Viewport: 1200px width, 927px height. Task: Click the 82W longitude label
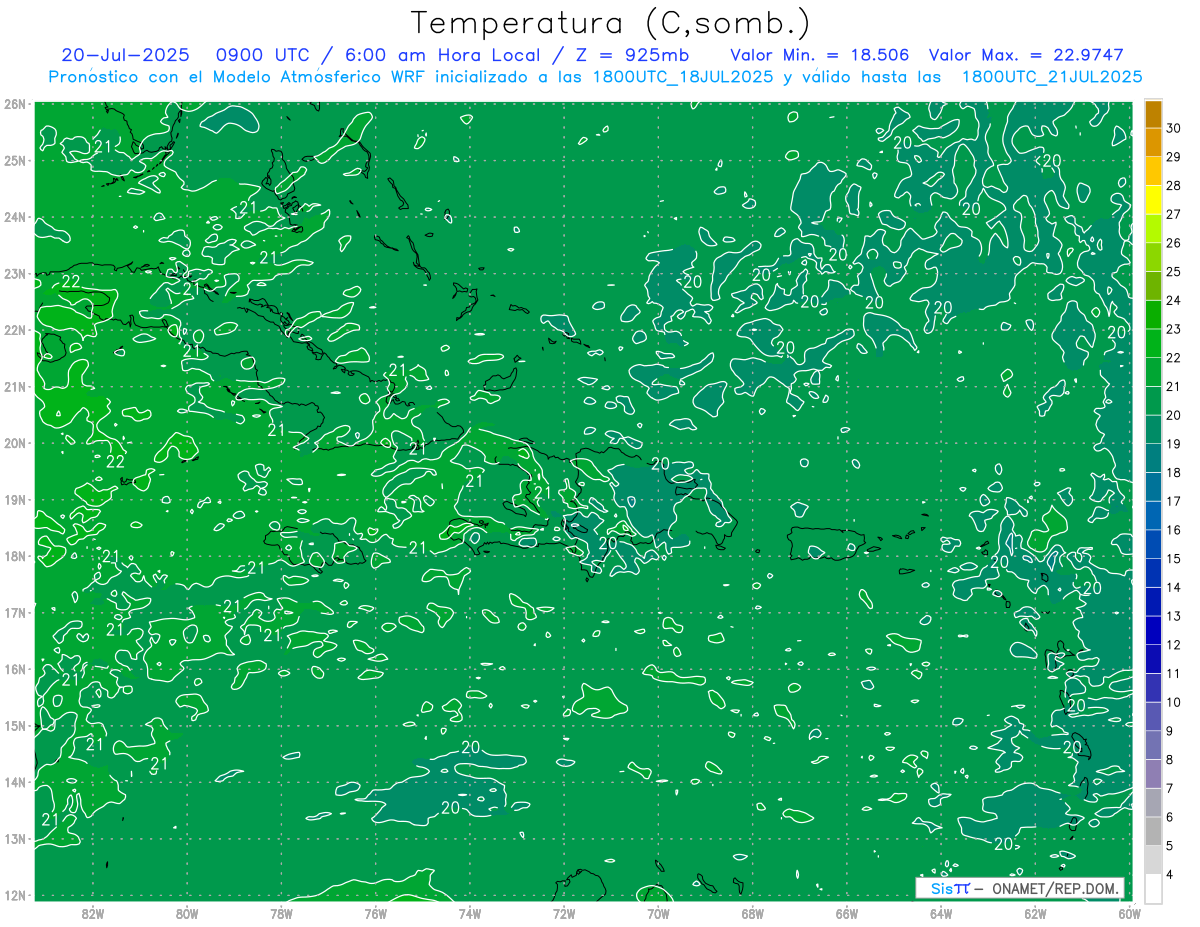tap(92, 913)
